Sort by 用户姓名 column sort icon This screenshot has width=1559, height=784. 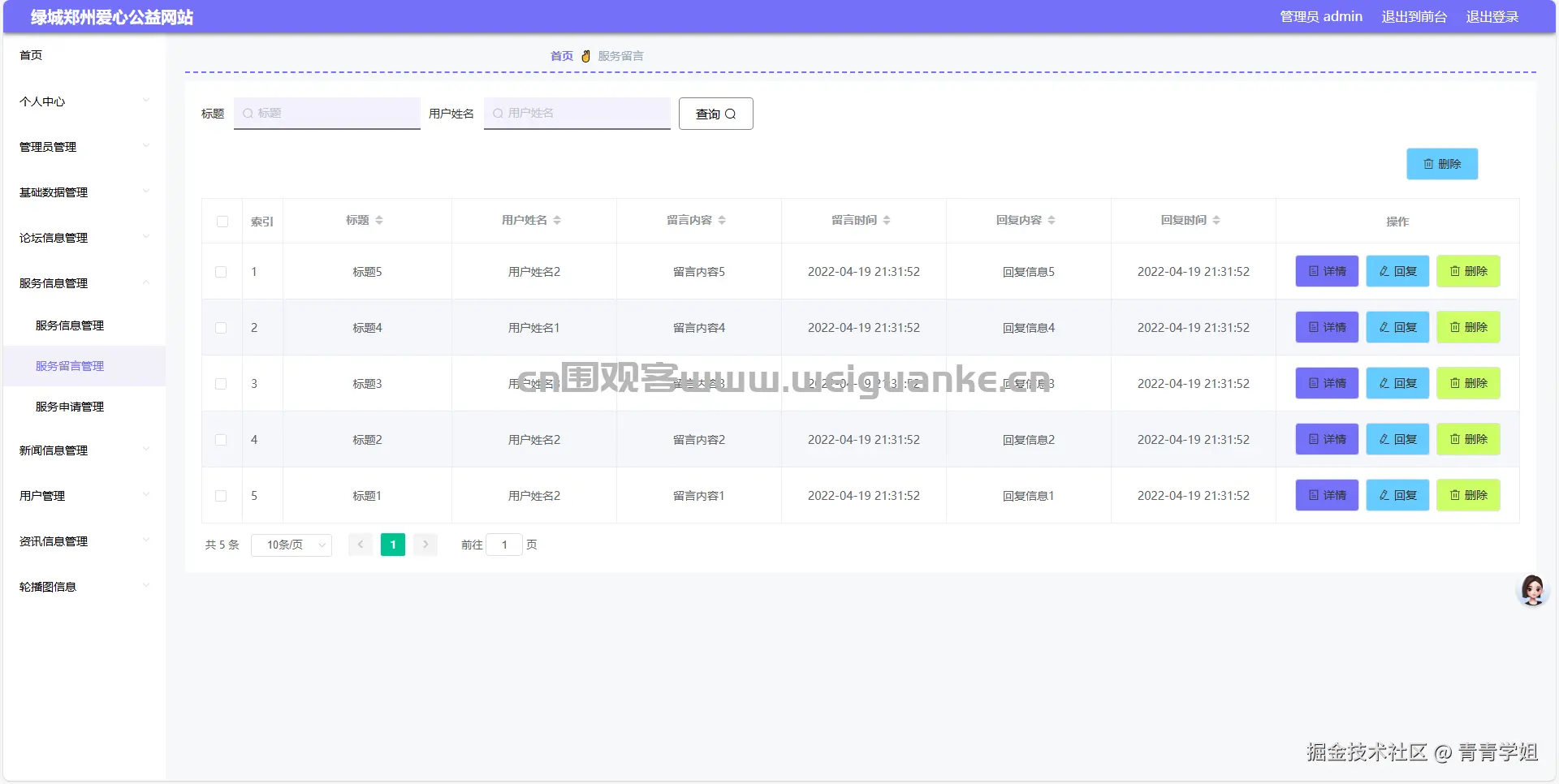[x=557, y=221]
